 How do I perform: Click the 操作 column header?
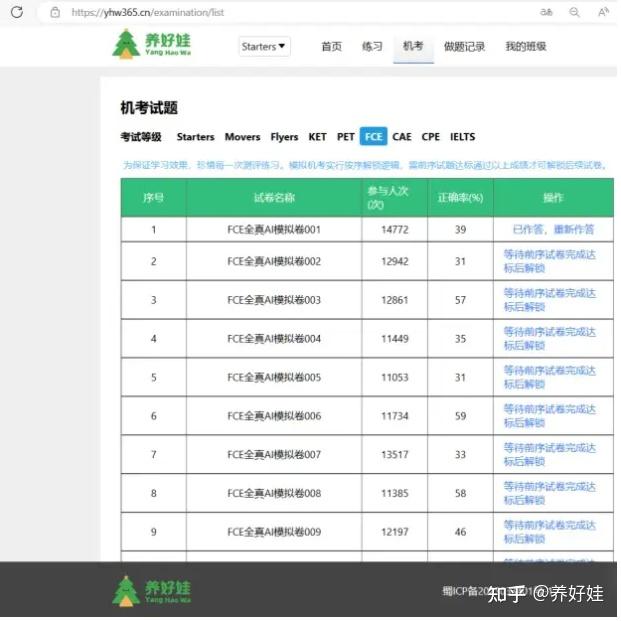tap(553, 197)
